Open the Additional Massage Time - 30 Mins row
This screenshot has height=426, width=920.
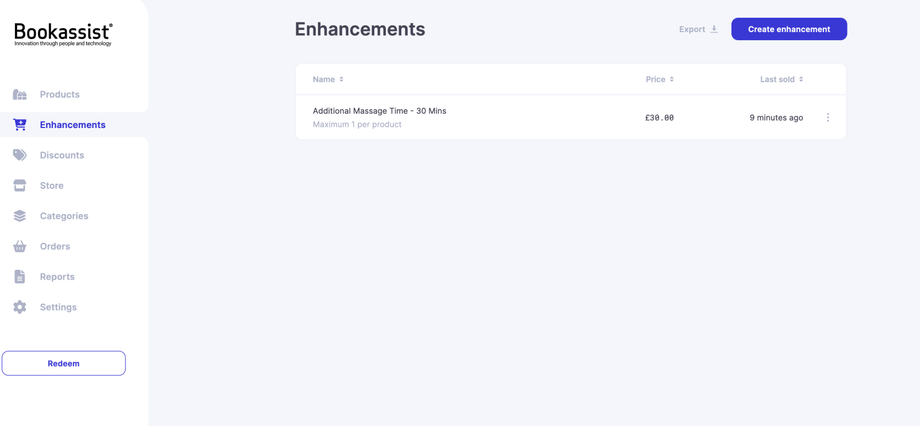pyautogui.click(x=379, y=111)
